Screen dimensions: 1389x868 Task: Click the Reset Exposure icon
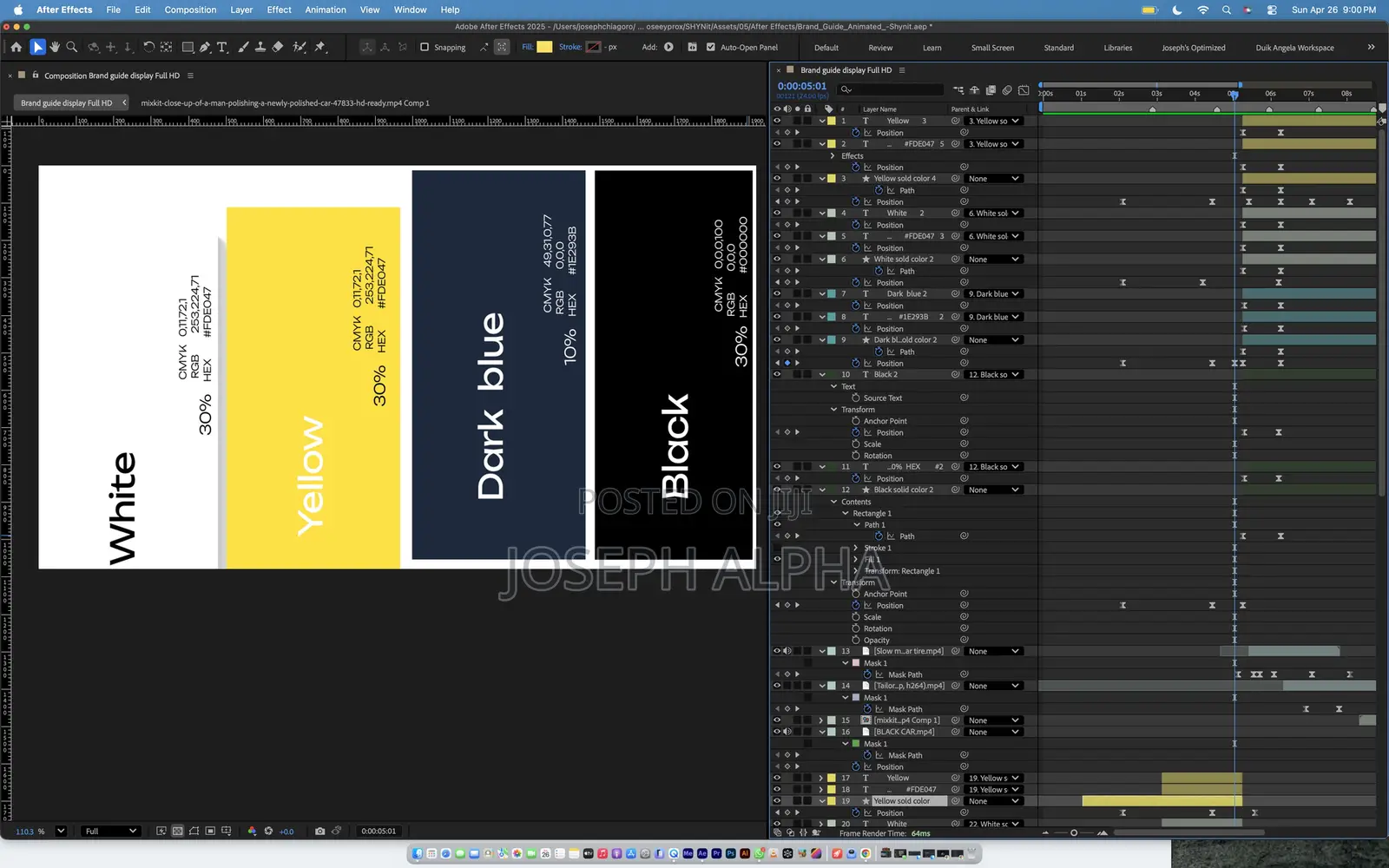(x=268, y=831)
